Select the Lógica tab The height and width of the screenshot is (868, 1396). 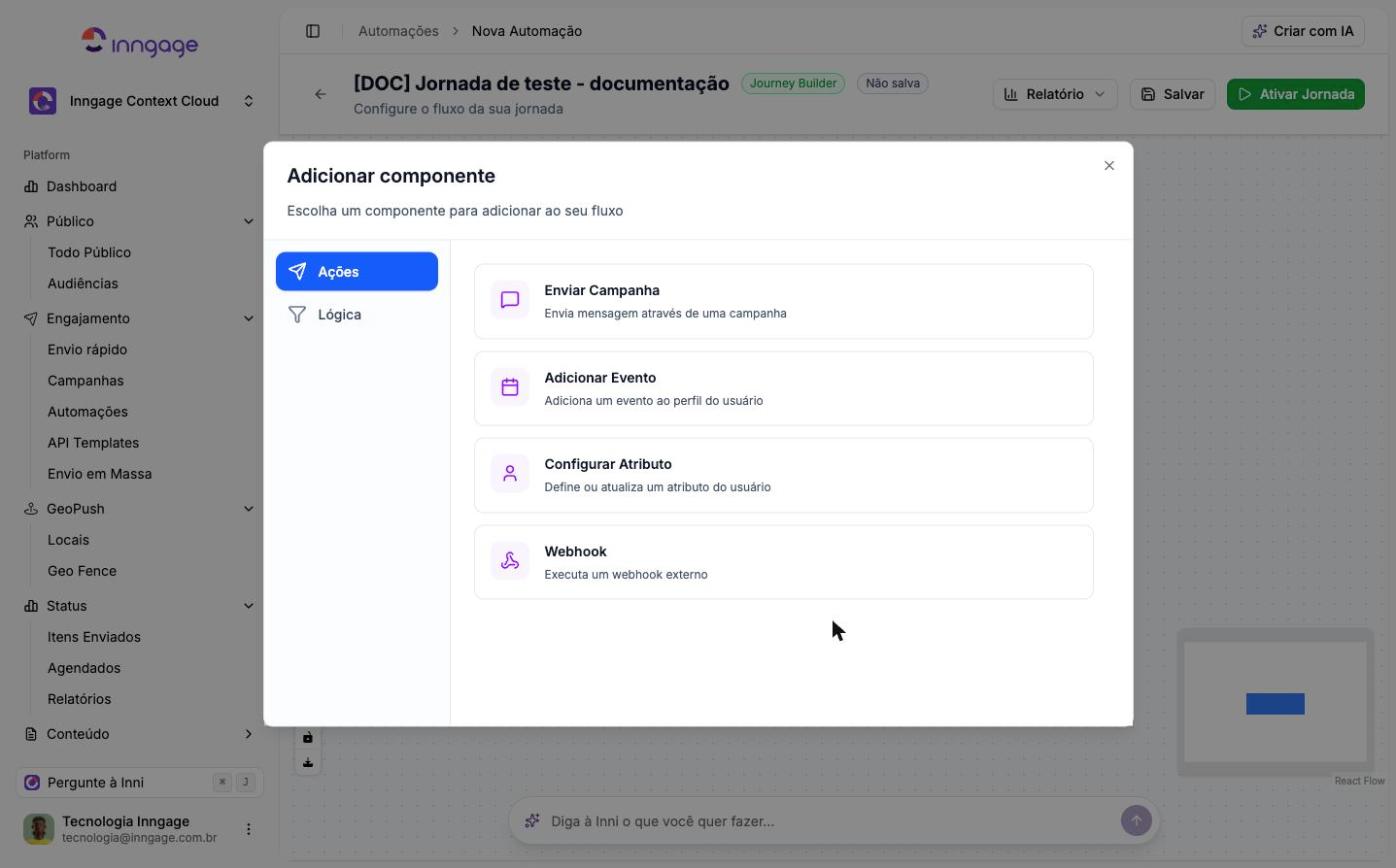pos(357,314)
